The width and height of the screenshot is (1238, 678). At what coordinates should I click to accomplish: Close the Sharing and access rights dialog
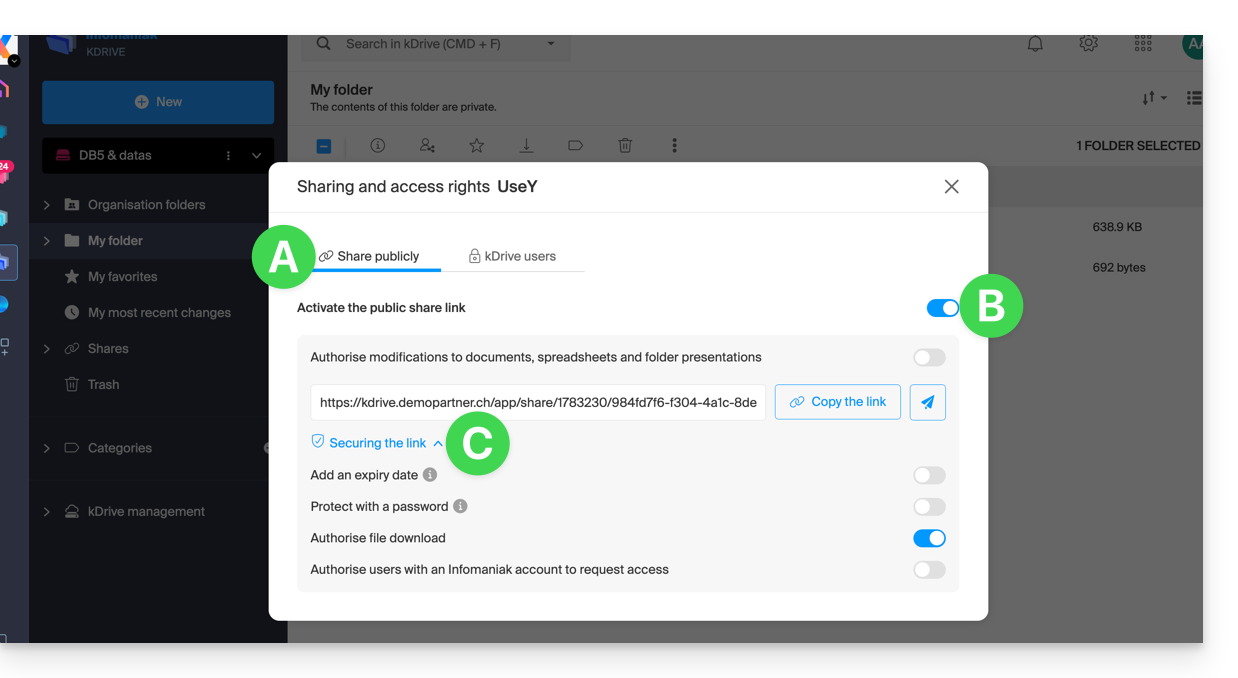951,187
